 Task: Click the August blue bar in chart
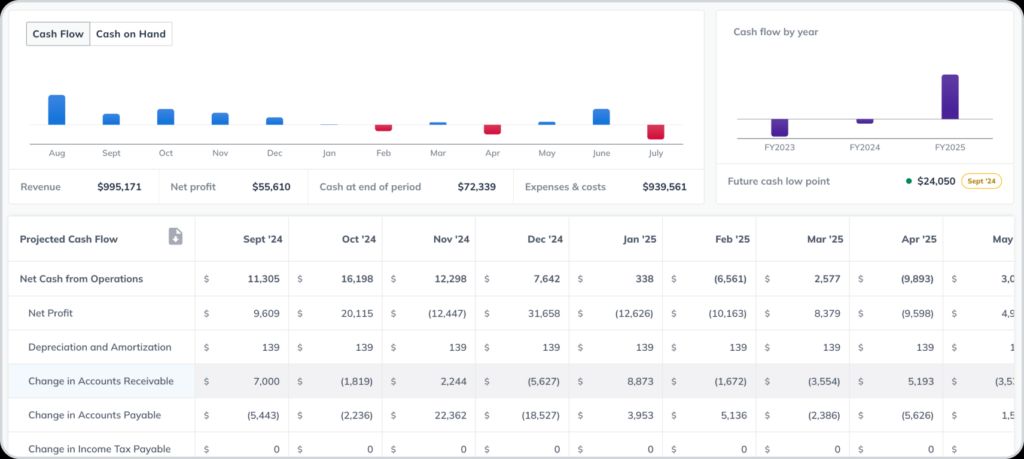57,110
